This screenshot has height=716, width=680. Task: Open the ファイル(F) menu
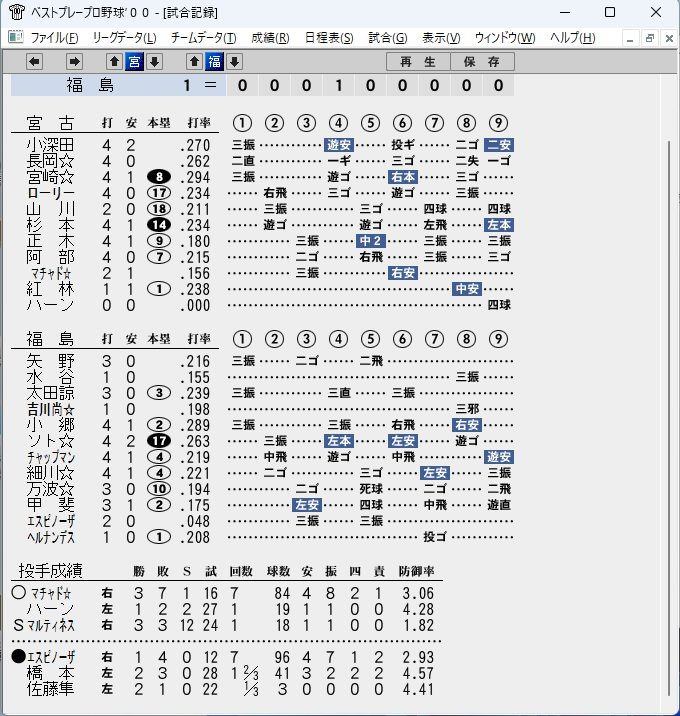point(54,37)
